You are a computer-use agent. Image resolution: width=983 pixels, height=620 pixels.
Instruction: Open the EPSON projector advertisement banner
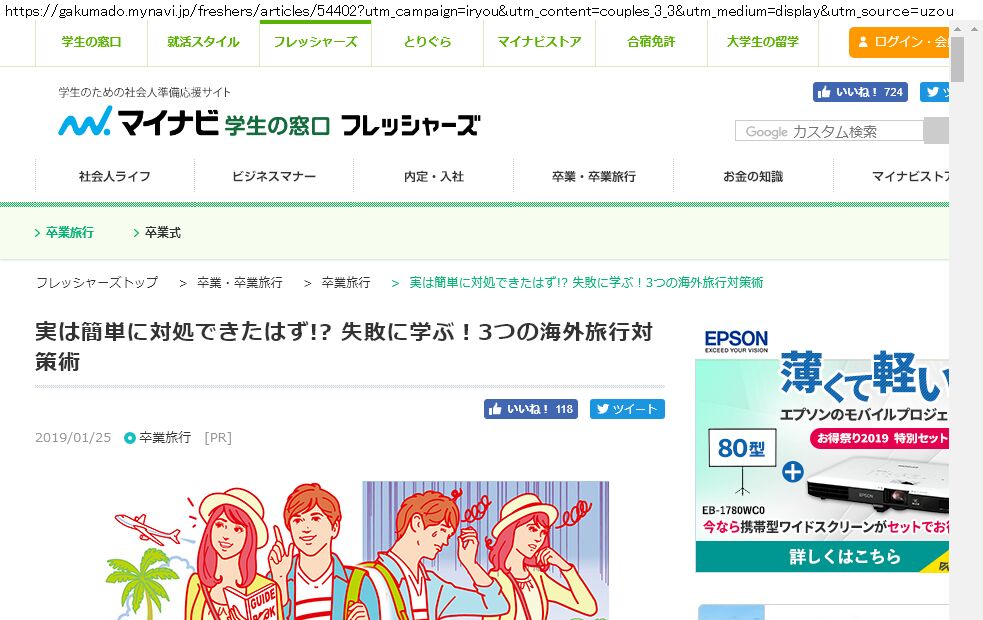click(x=821, y=450)
